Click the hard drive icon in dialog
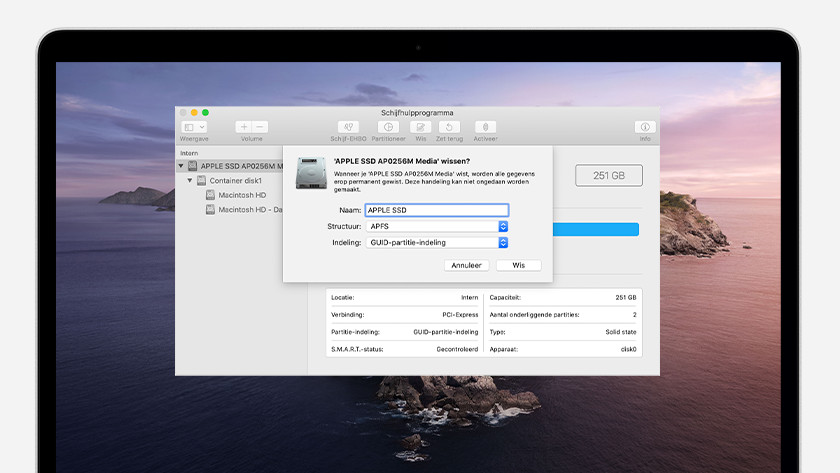The width and height of the screenshot is (840, 473). (311, 173)
